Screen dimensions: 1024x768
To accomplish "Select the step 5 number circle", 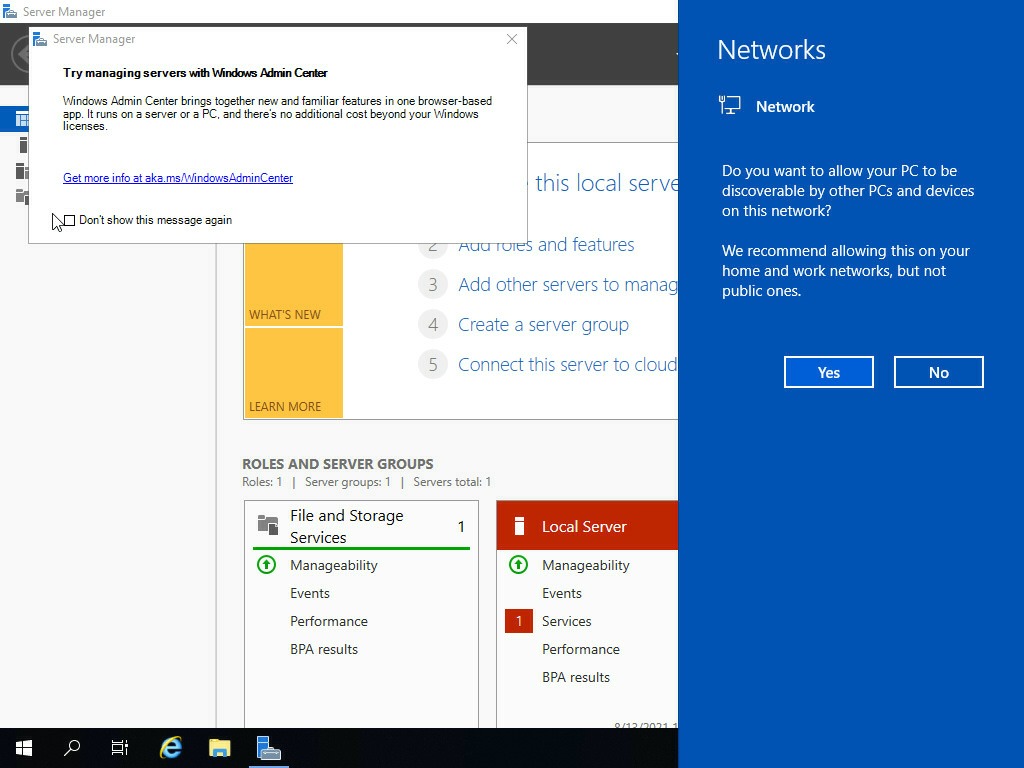I will (433, 364).
